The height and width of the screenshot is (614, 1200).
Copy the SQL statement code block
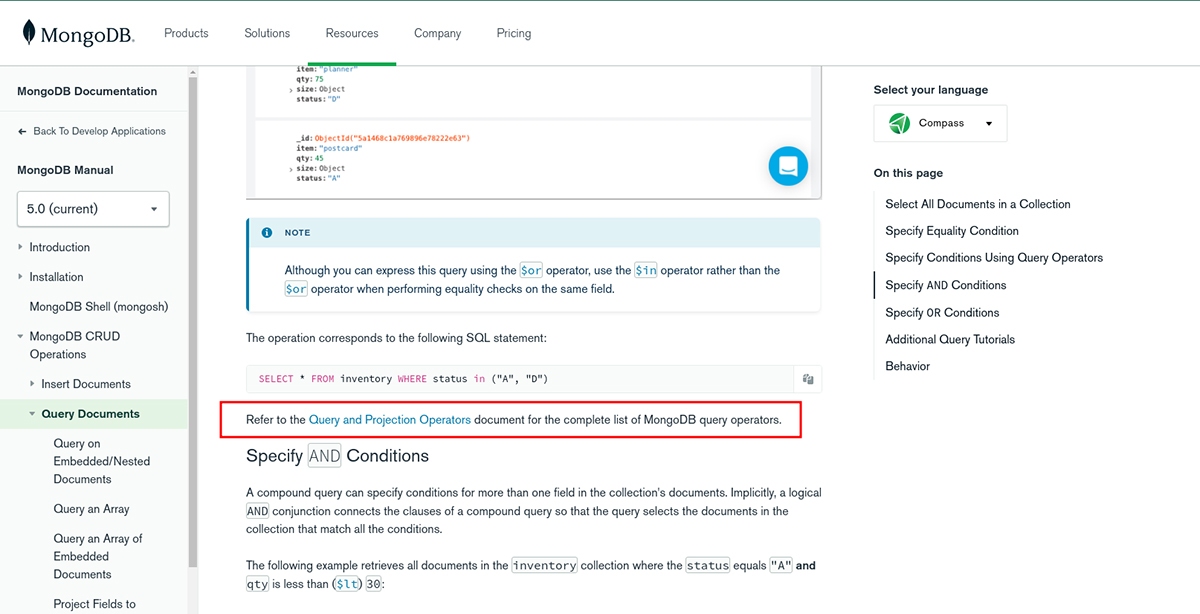[x=807, y=379]
